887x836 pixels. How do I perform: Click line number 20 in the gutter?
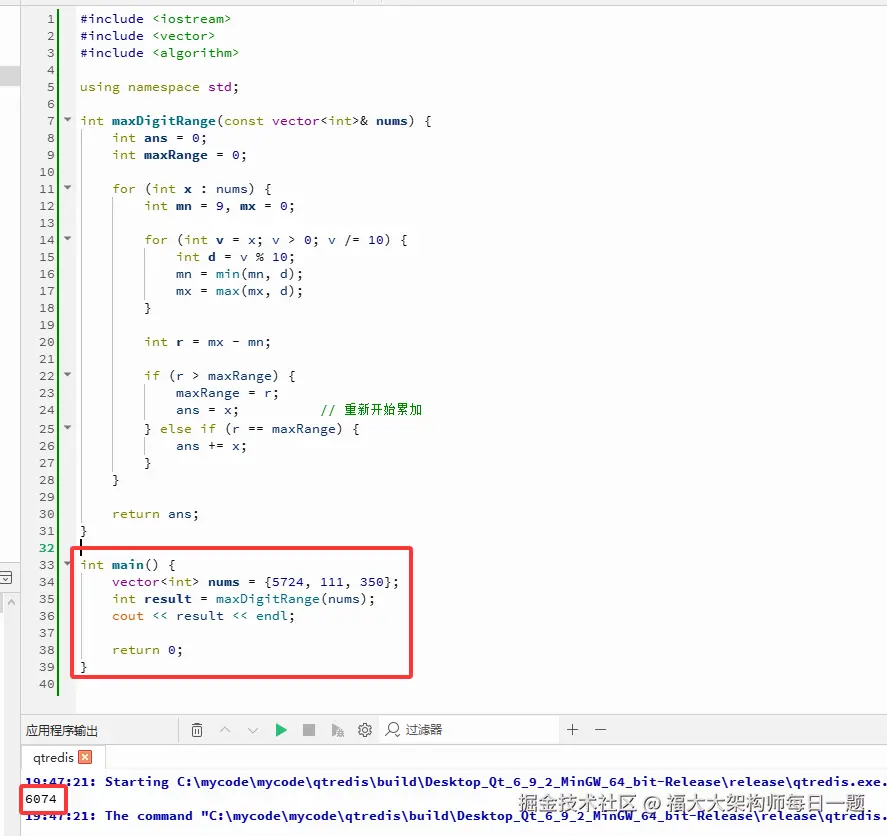click(46, 342)
